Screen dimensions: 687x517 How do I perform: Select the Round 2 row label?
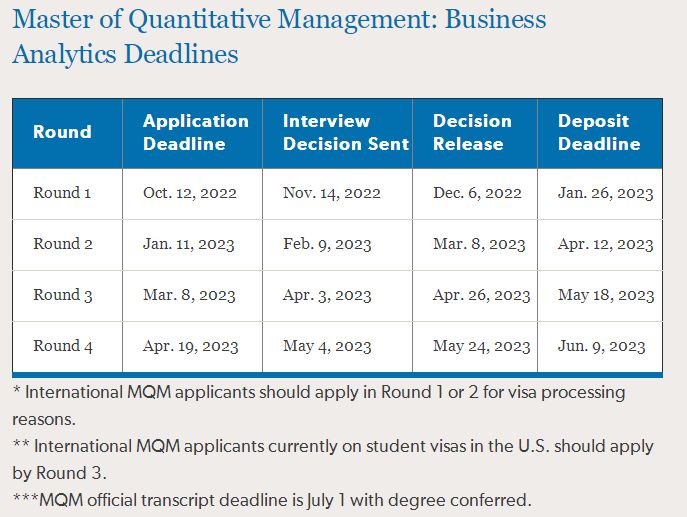tap(62, 244)
